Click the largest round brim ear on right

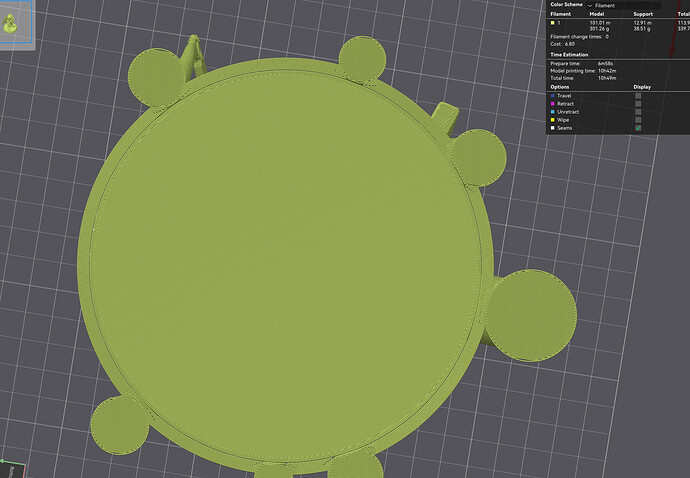click(531, 316)
